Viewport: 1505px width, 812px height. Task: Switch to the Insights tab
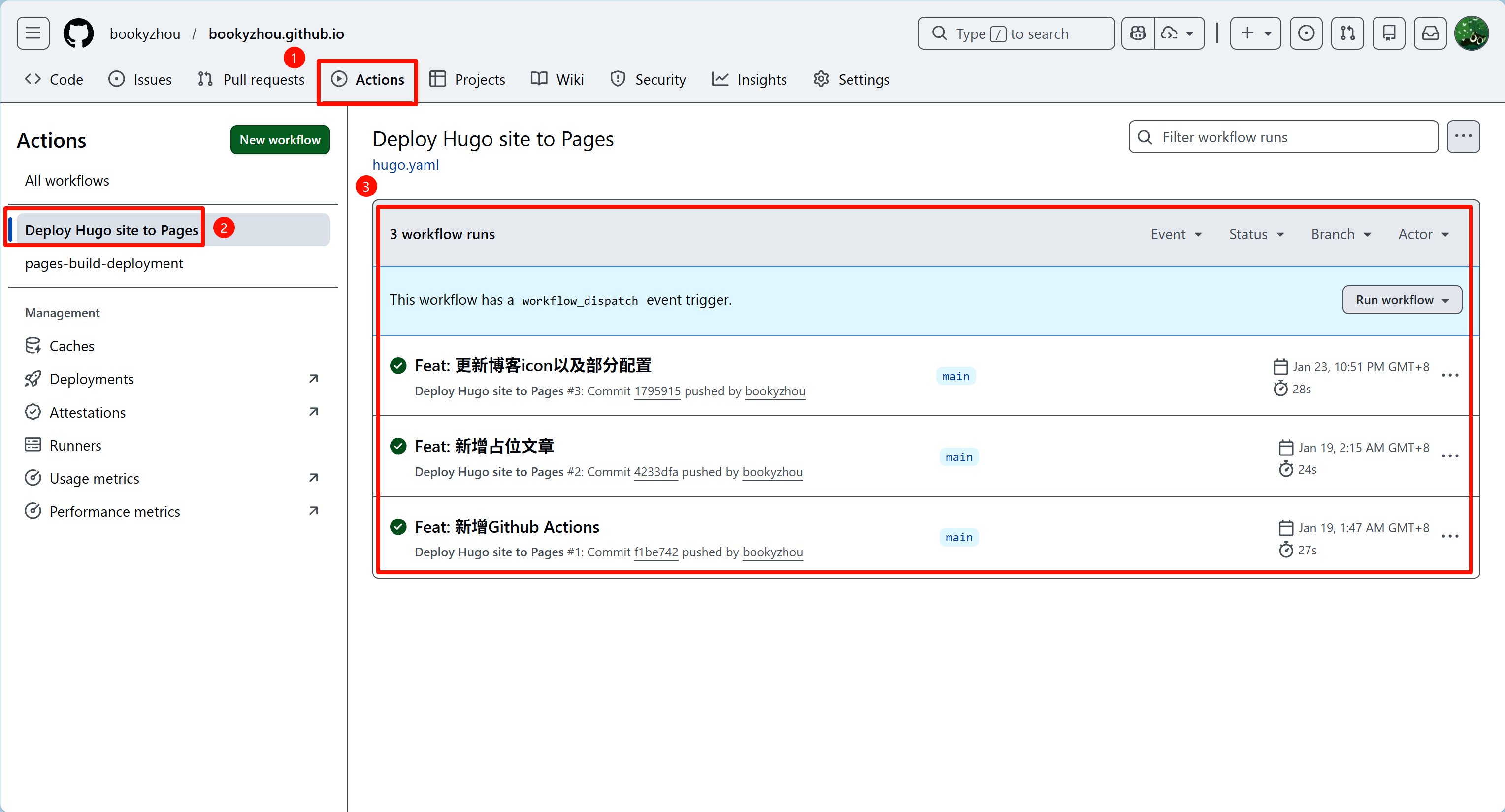click(749, 79)
